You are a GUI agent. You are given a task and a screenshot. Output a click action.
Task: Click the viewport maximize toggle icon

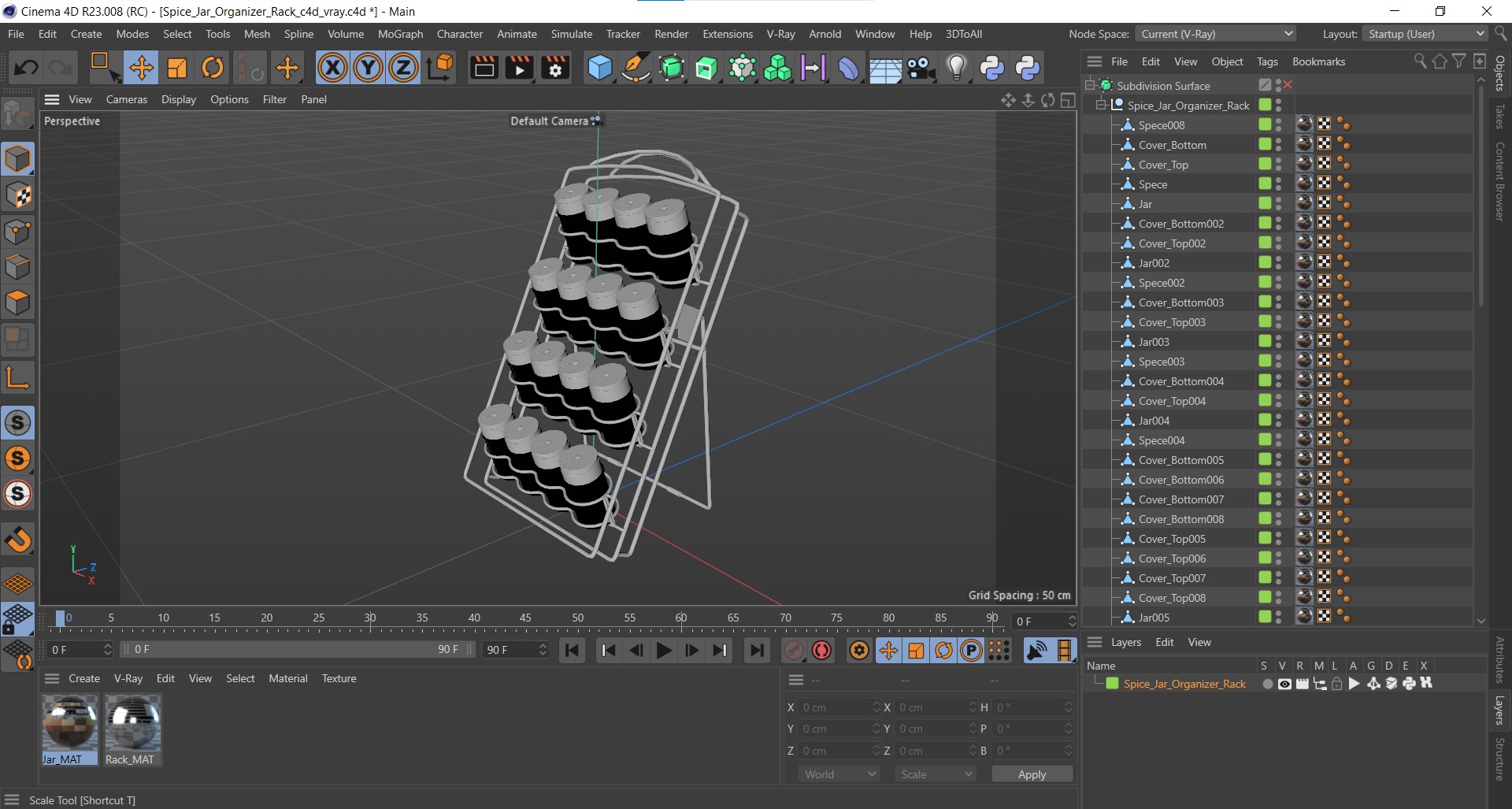pyautogui.click(x=1068, y=100)
